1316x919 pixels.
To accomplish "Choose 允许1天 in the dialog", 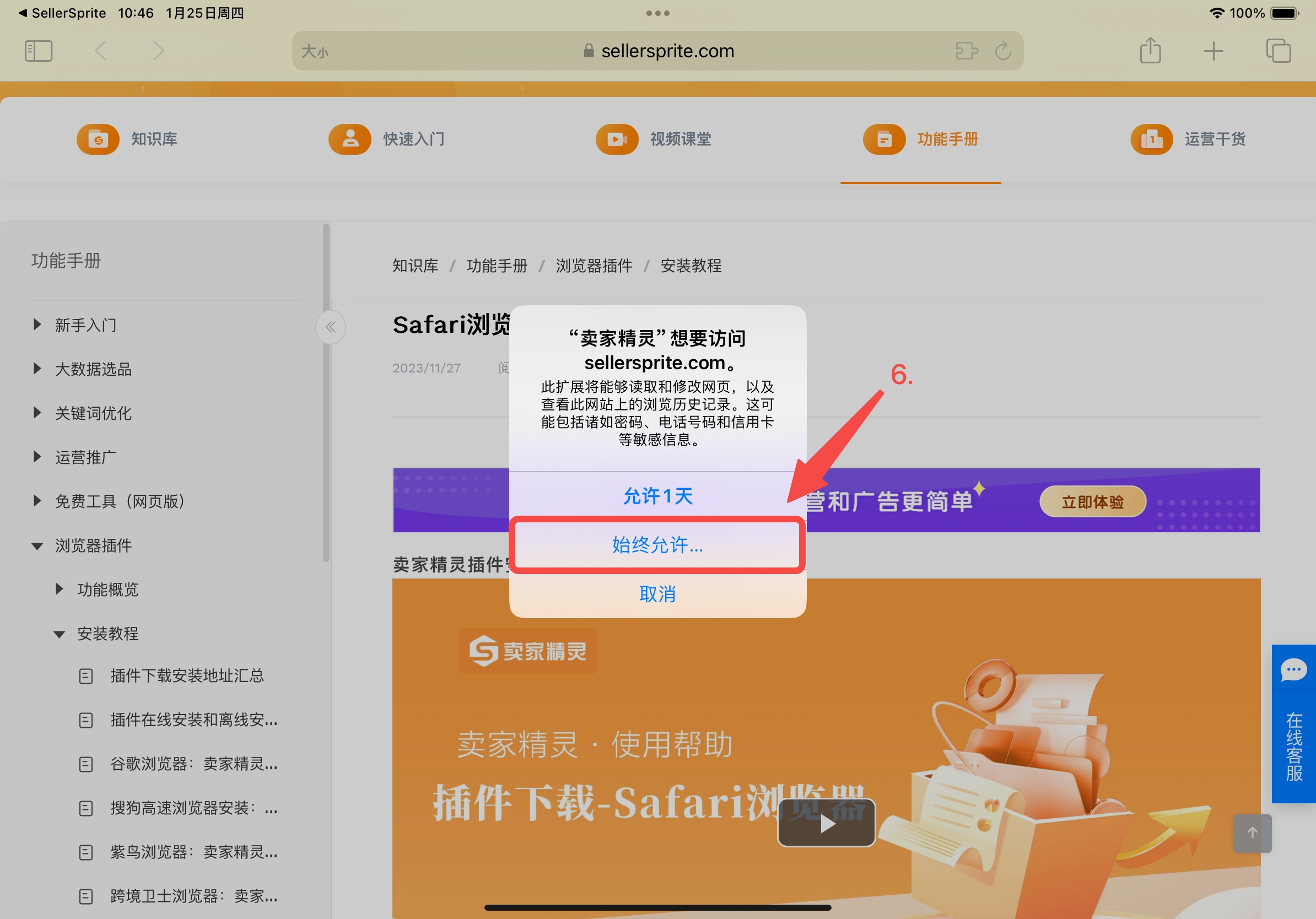I will tap(657, 496).
